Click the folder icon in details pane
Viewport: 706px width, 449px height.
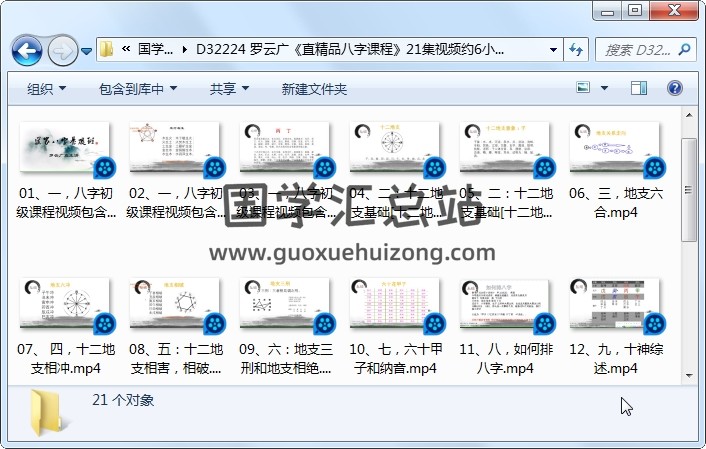pos(50,413)
